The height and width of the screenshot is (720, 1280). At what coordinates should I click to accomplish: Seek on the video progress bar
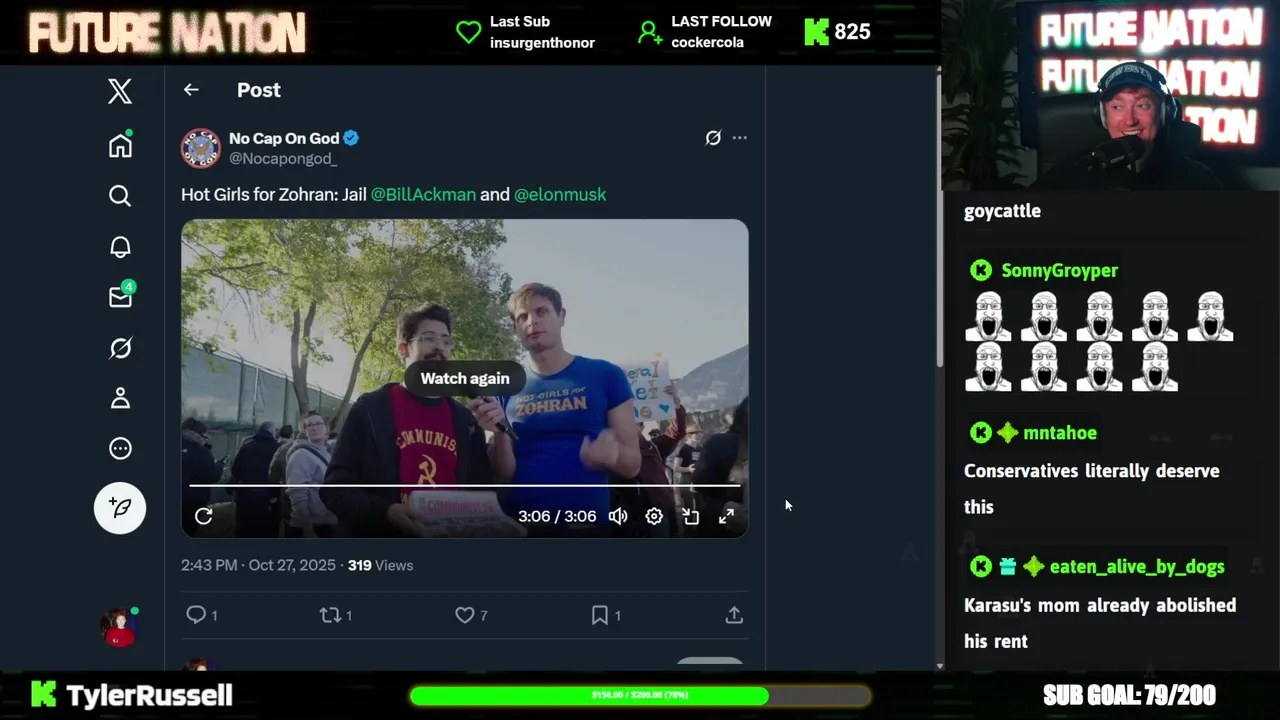click(465, 486)
